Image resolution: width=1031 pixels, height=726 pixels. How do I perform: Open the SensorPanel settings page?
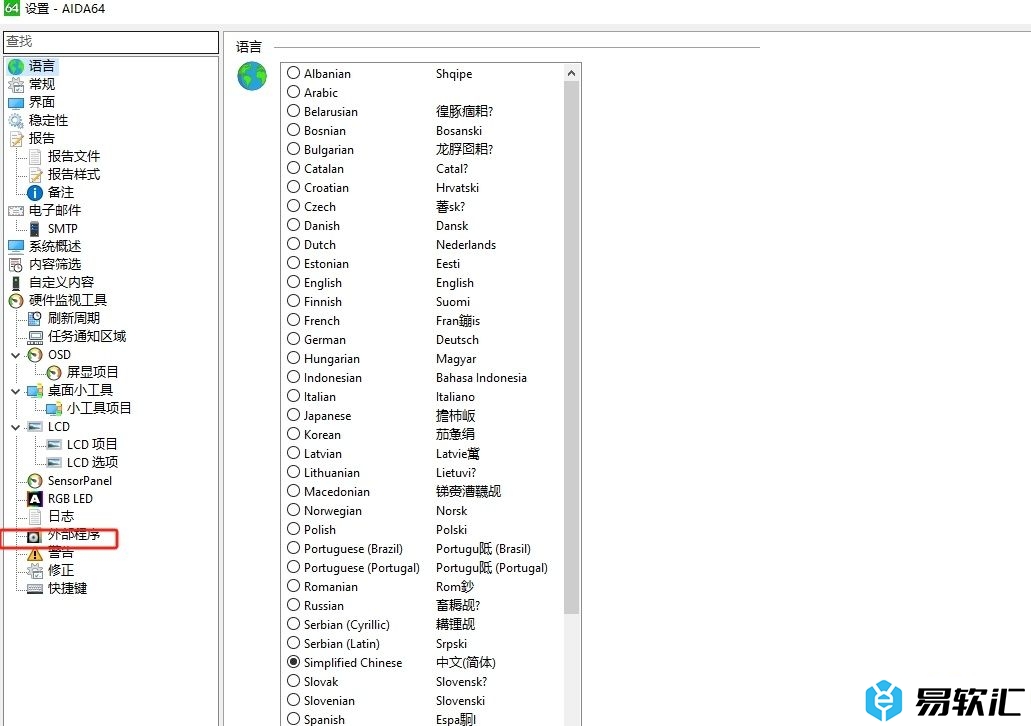click(80, 481)
